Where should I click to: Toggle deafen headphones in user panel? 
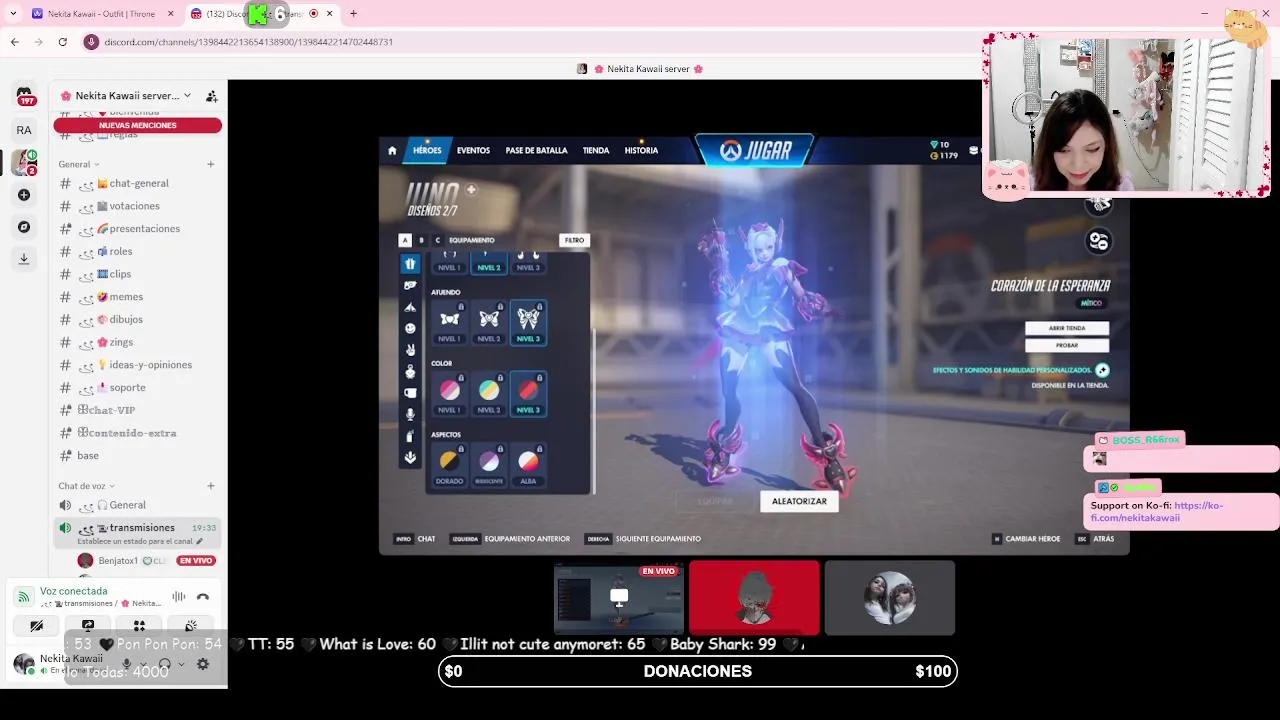165,664
